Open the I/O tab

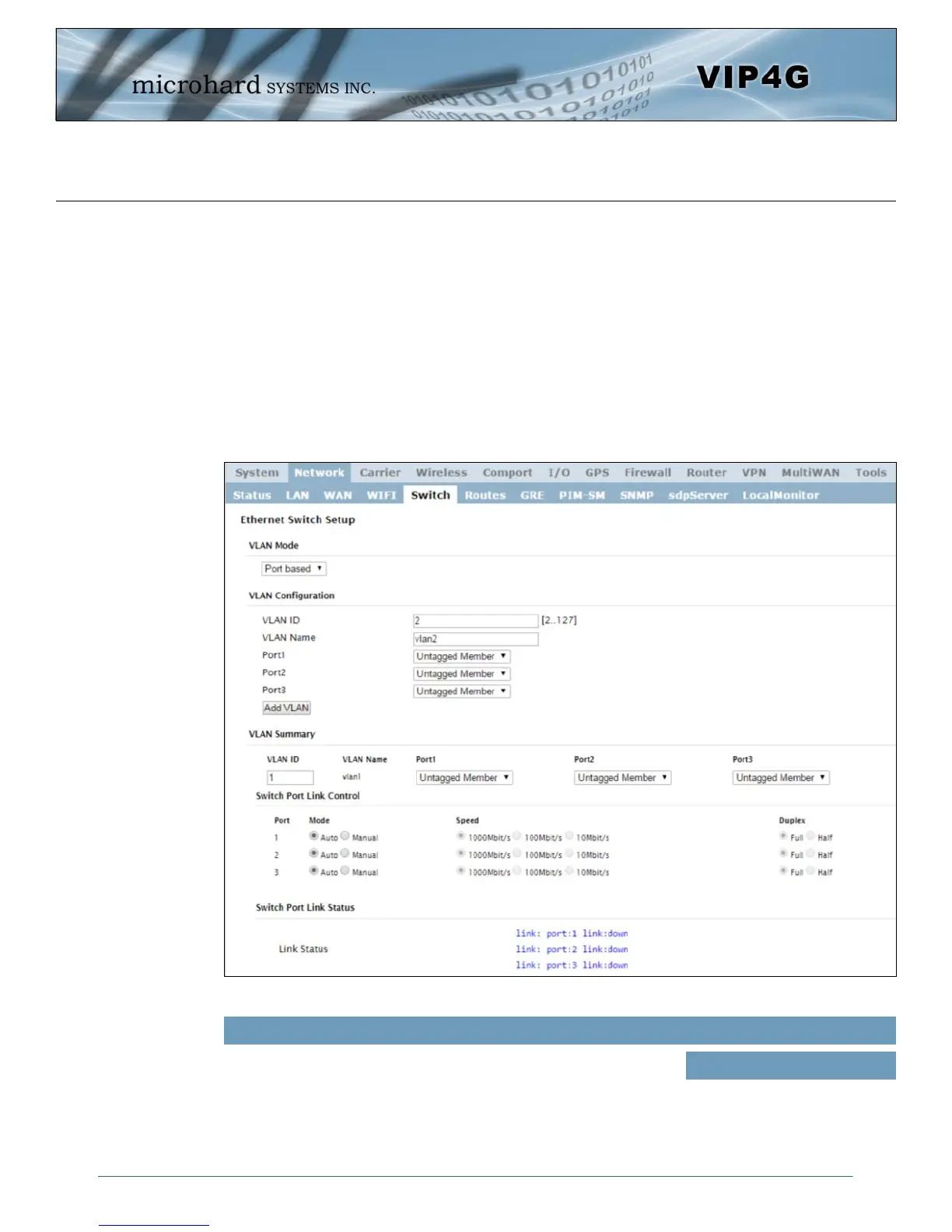click(558, 473)
